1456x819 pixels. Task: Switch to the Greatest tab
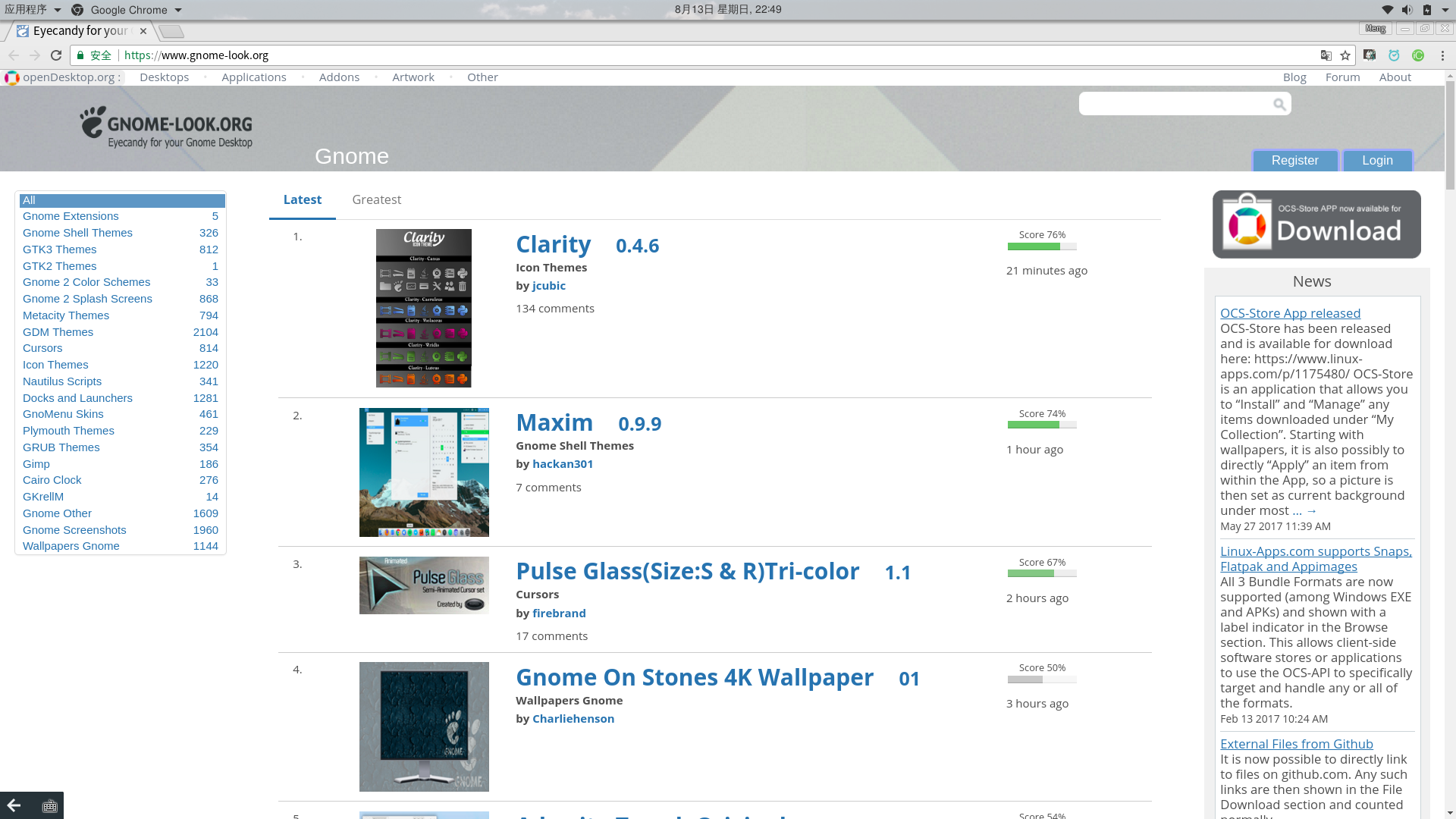(x=376, y=199)
